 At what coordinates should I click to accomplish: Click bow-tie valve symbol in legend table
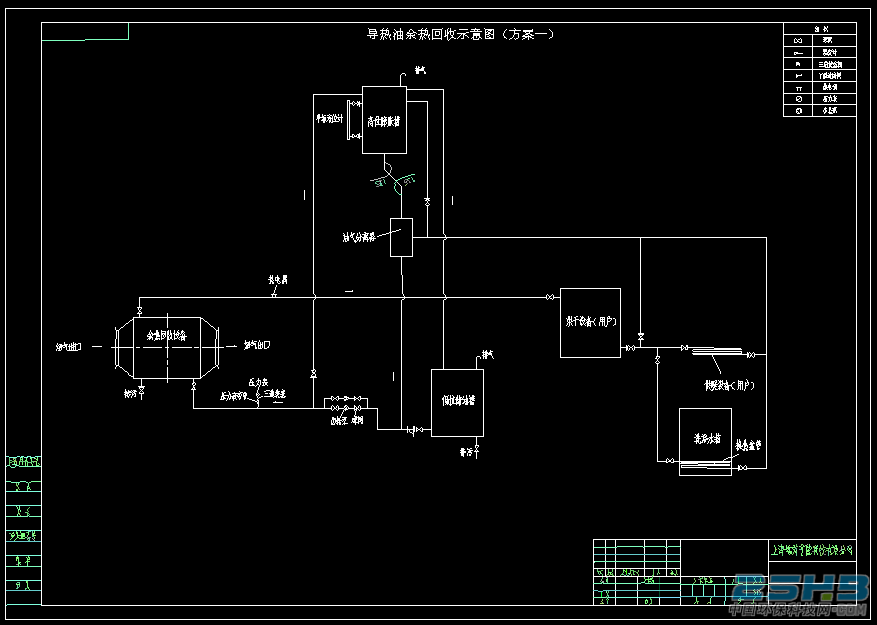(x=799, y=40)
